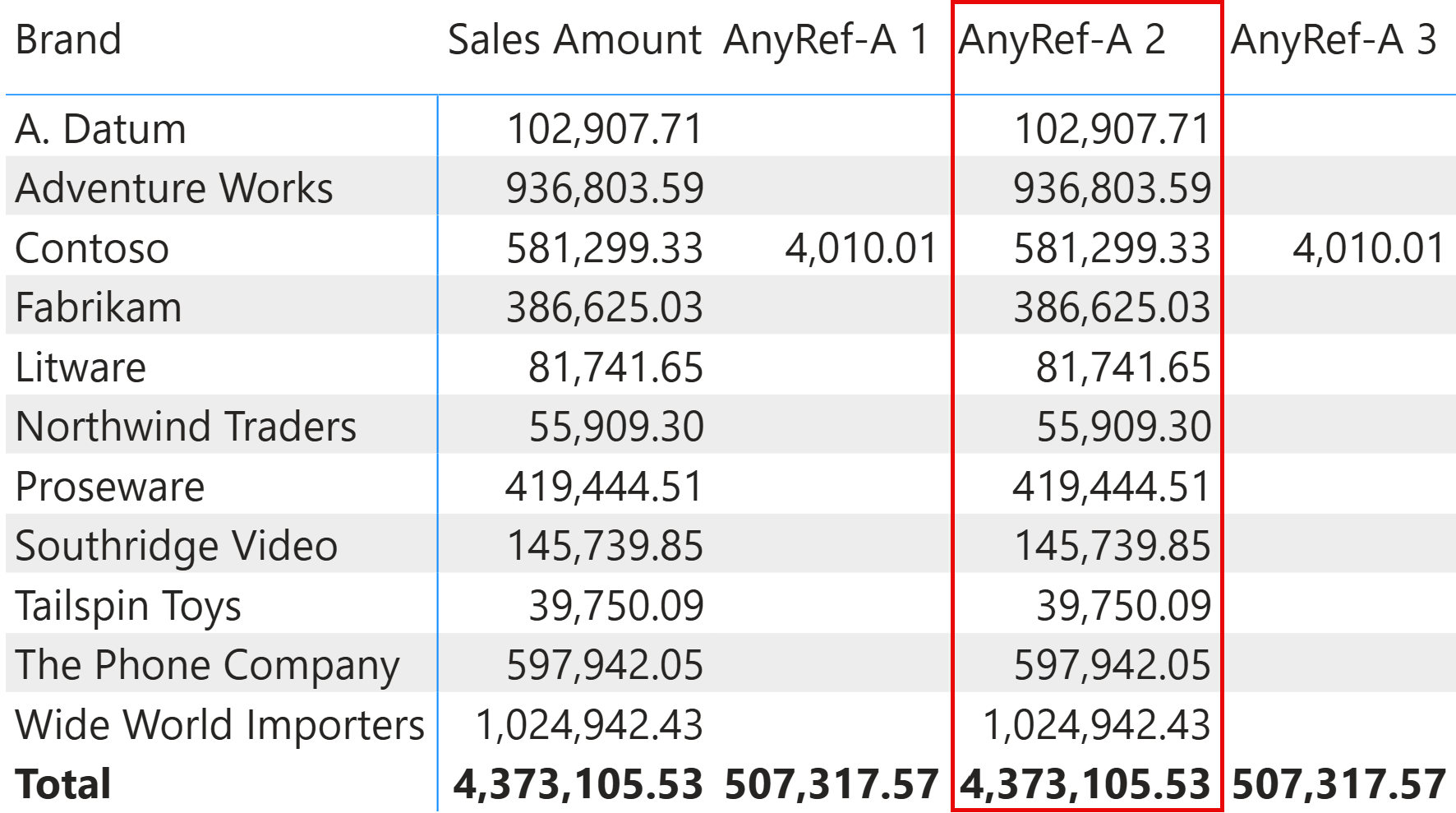Click the AnyRef-A 2 column header
Viewport: 1456px width, 813px height.
click(x=1062, y=39)
